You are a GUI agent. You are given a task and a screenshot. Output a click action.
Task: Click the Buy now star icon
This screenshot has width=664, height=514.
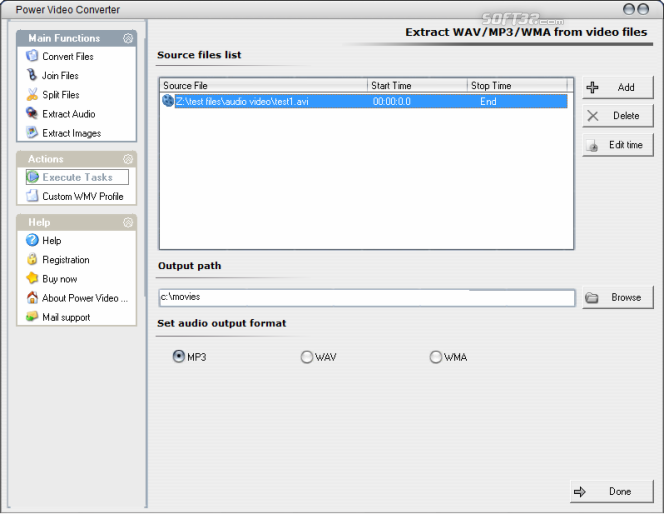click(x=32, y=278)
